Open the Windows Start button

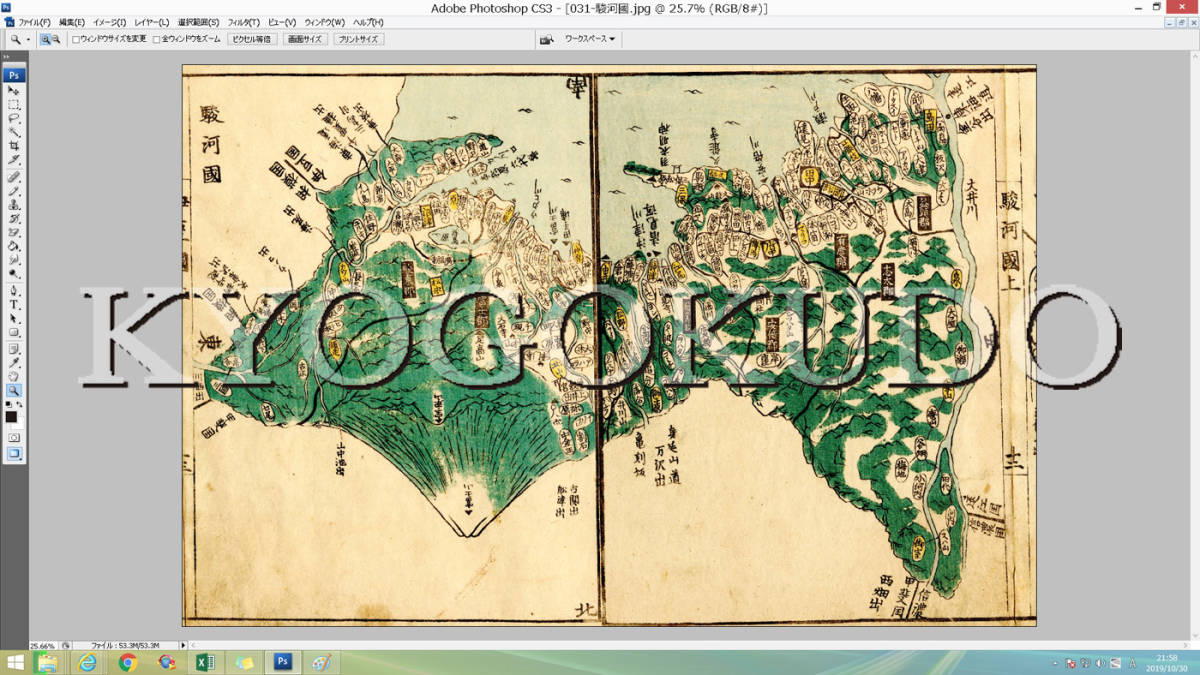[15, 662]
